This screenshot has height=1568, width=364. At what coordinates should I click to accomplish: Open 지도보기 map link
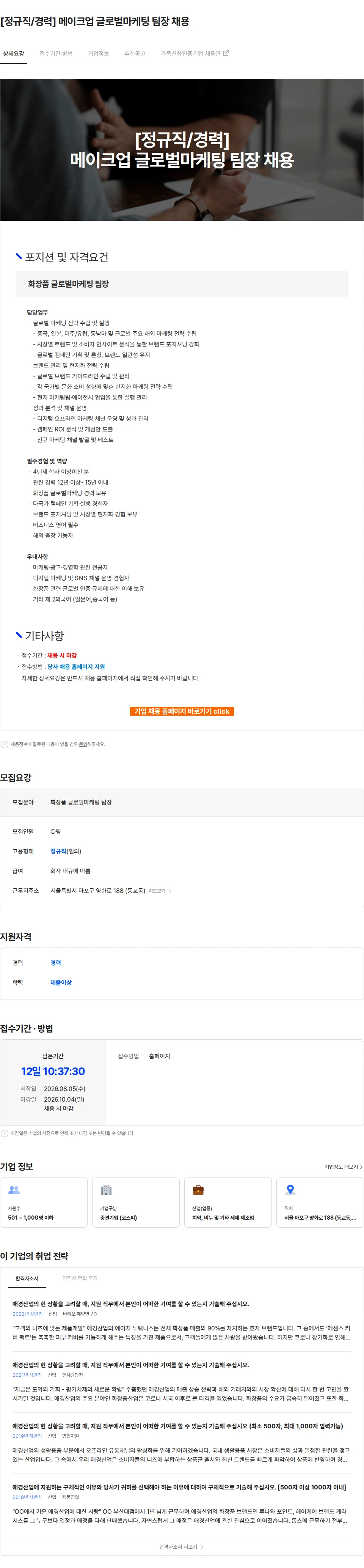point(157,891)
